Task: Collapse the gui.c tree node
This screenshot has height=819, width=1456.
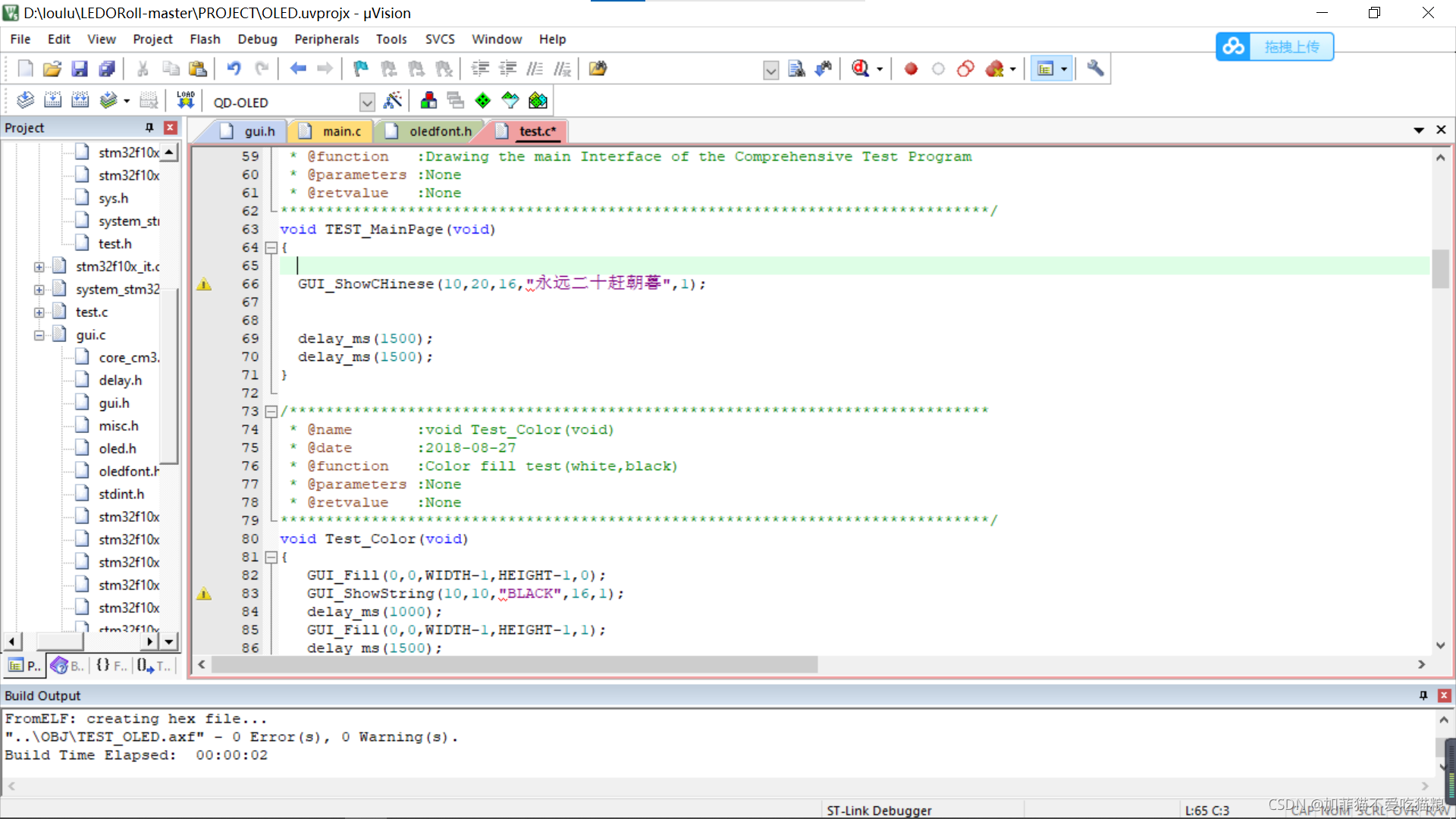Action: 39,335
